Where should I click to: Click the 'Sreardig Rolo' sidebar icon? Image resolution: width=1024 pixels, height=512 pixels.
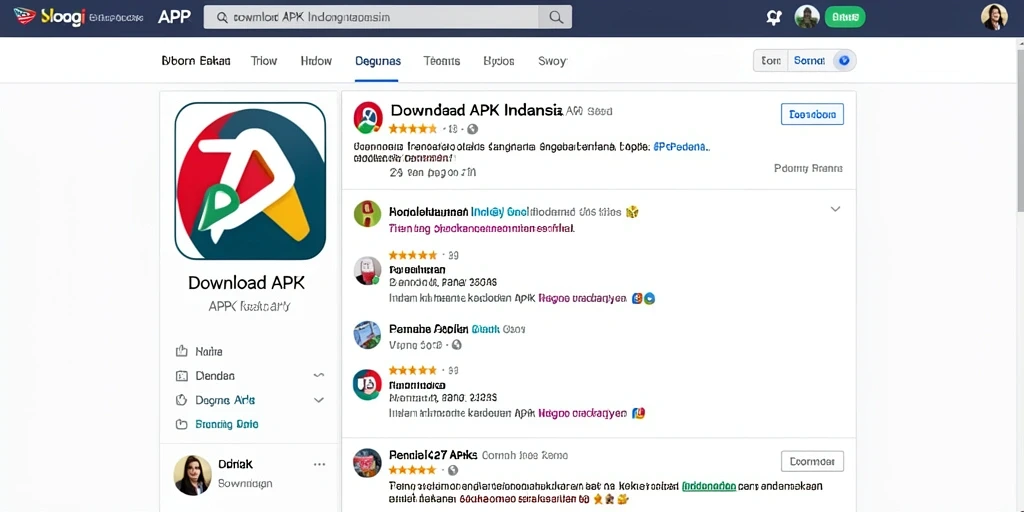[x=182, y=424]
